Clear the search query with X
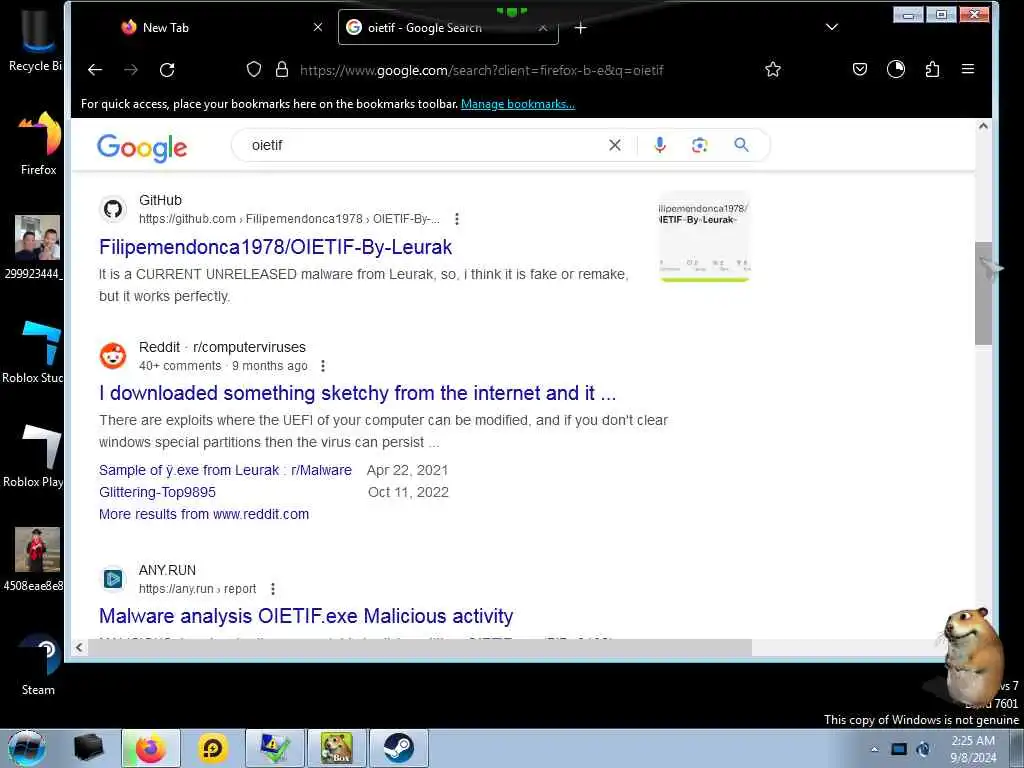The image size is (1024, 768). pyautogui.click(x=615, y=145)
